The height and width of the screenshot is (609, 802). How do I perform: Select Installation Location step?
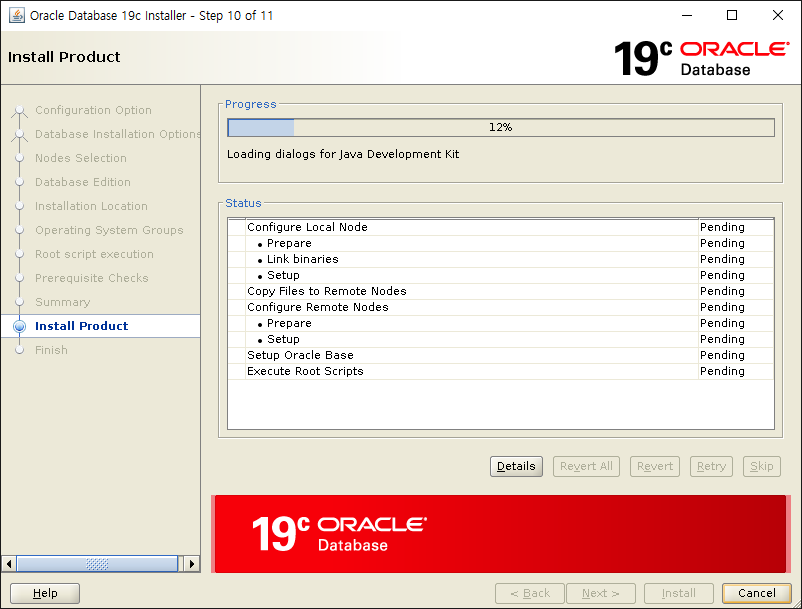pos(91,207)
